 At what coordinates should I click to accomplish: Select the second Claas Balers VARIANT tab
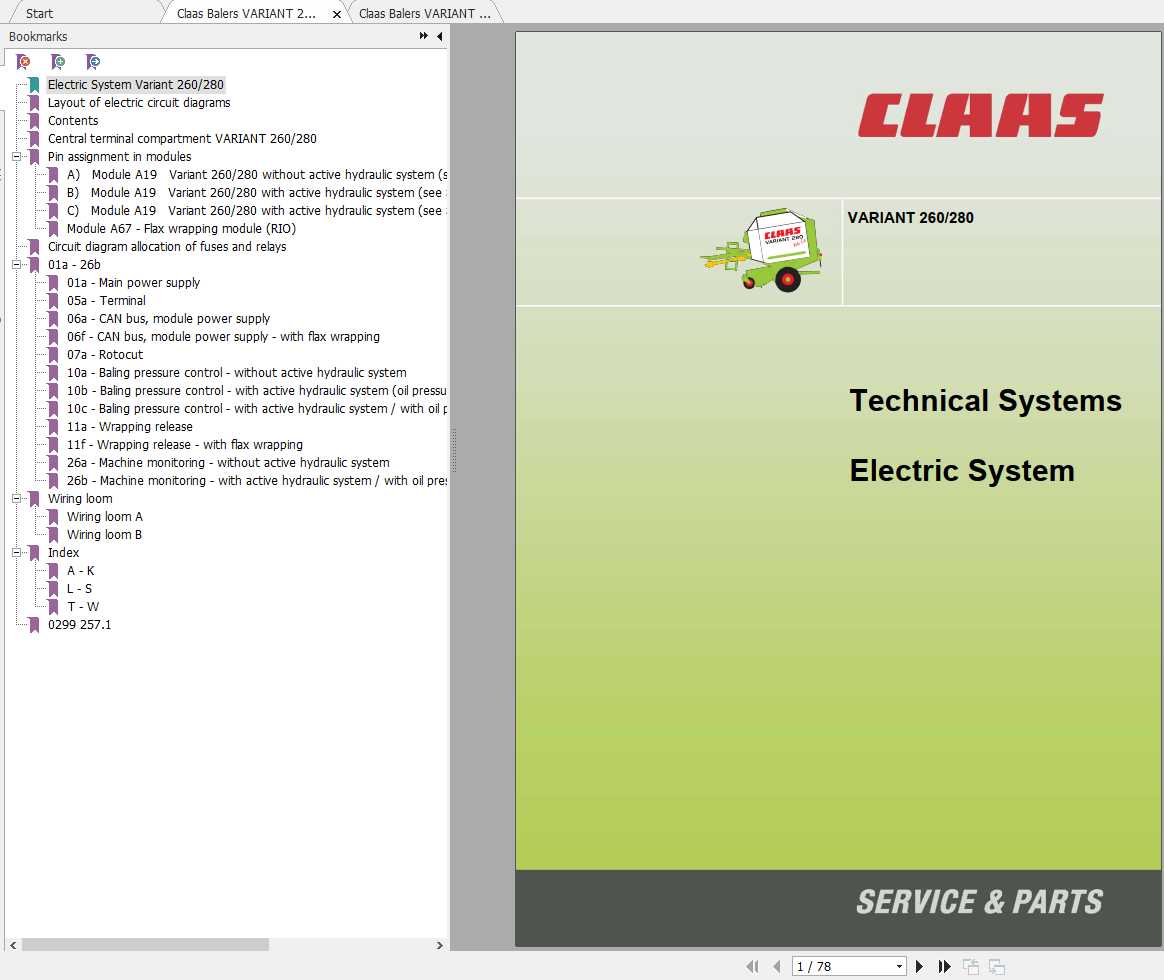point(424,13)
